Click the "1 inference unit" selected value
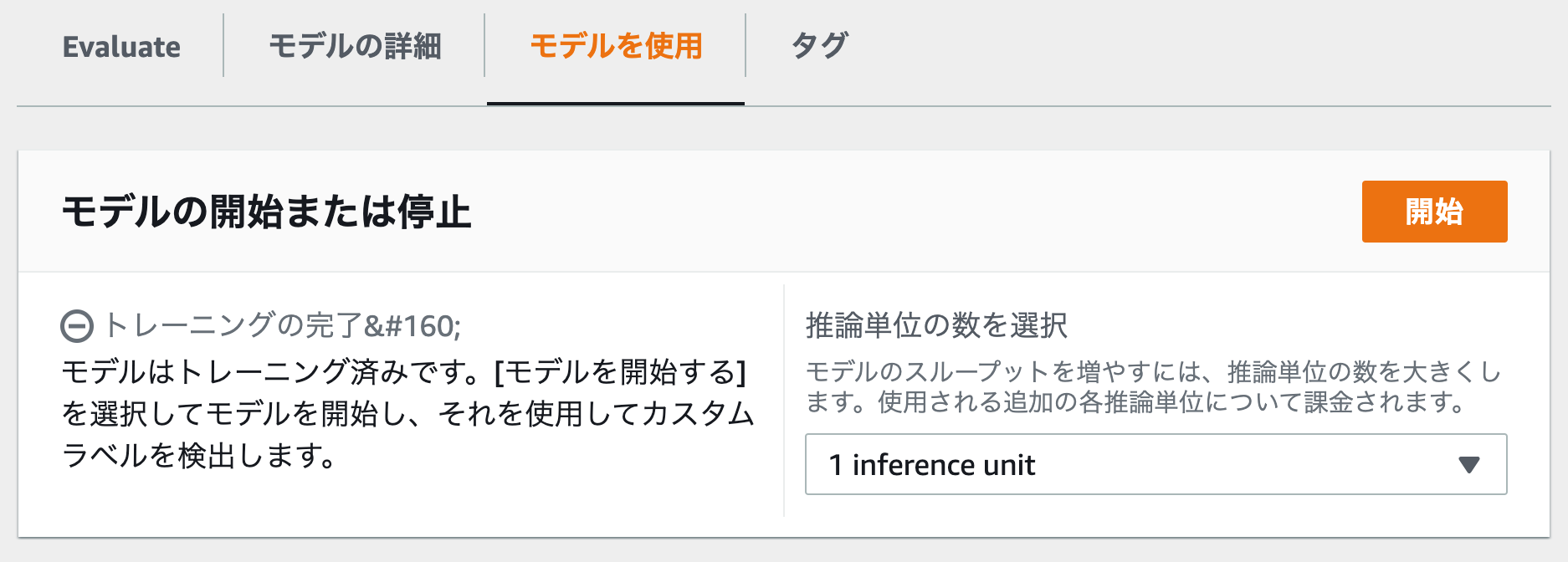1568x562 pixels. [931, 465]
